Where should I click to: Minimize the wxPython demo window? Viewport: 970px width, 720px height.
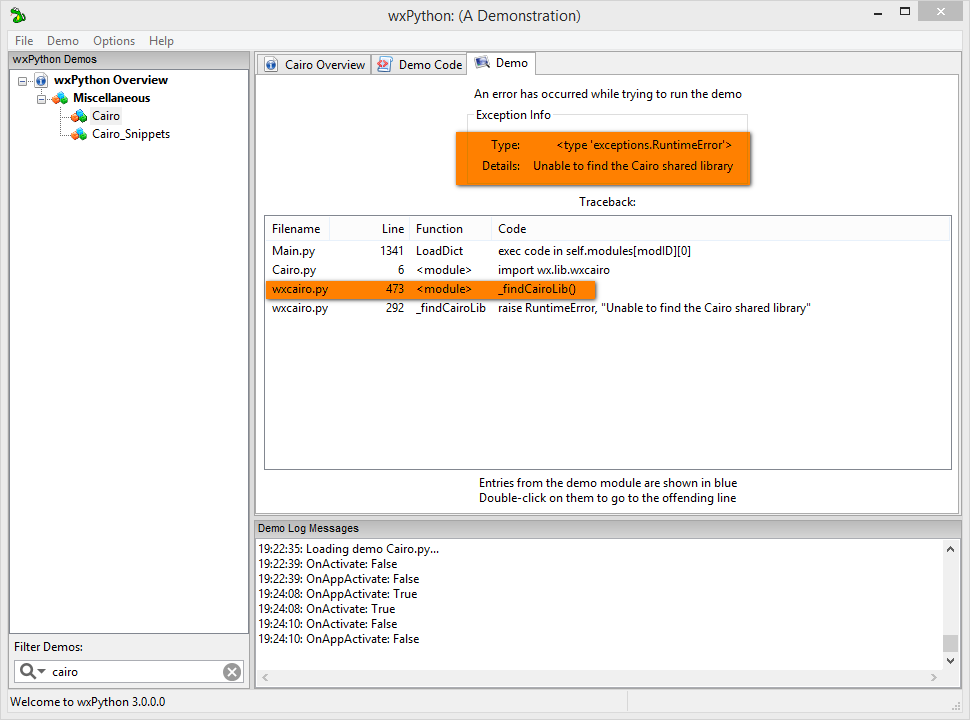(x=878, y=12)
